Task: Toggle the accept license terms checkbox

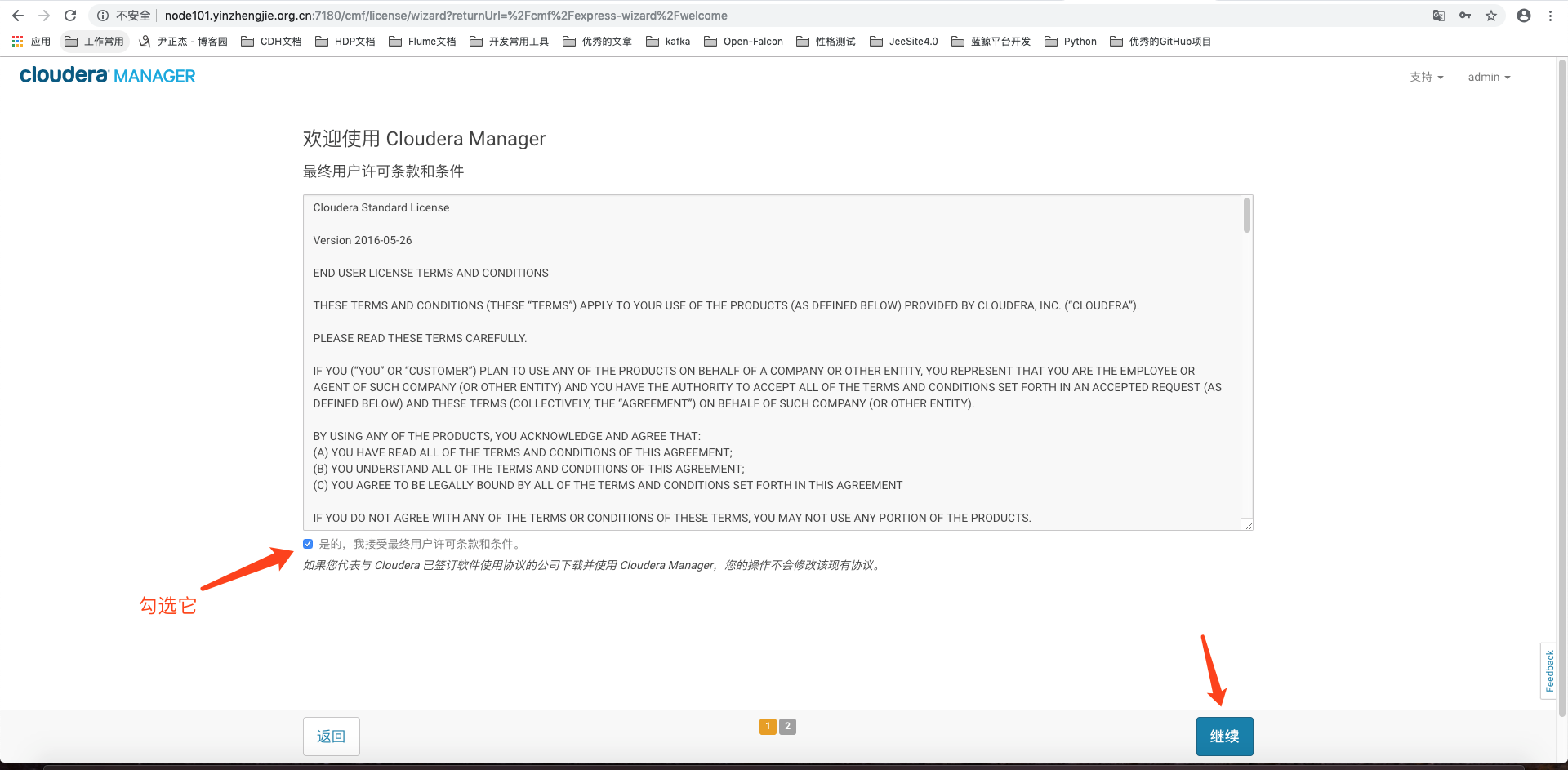Action: pyautogui.click(x=308, y=544)
